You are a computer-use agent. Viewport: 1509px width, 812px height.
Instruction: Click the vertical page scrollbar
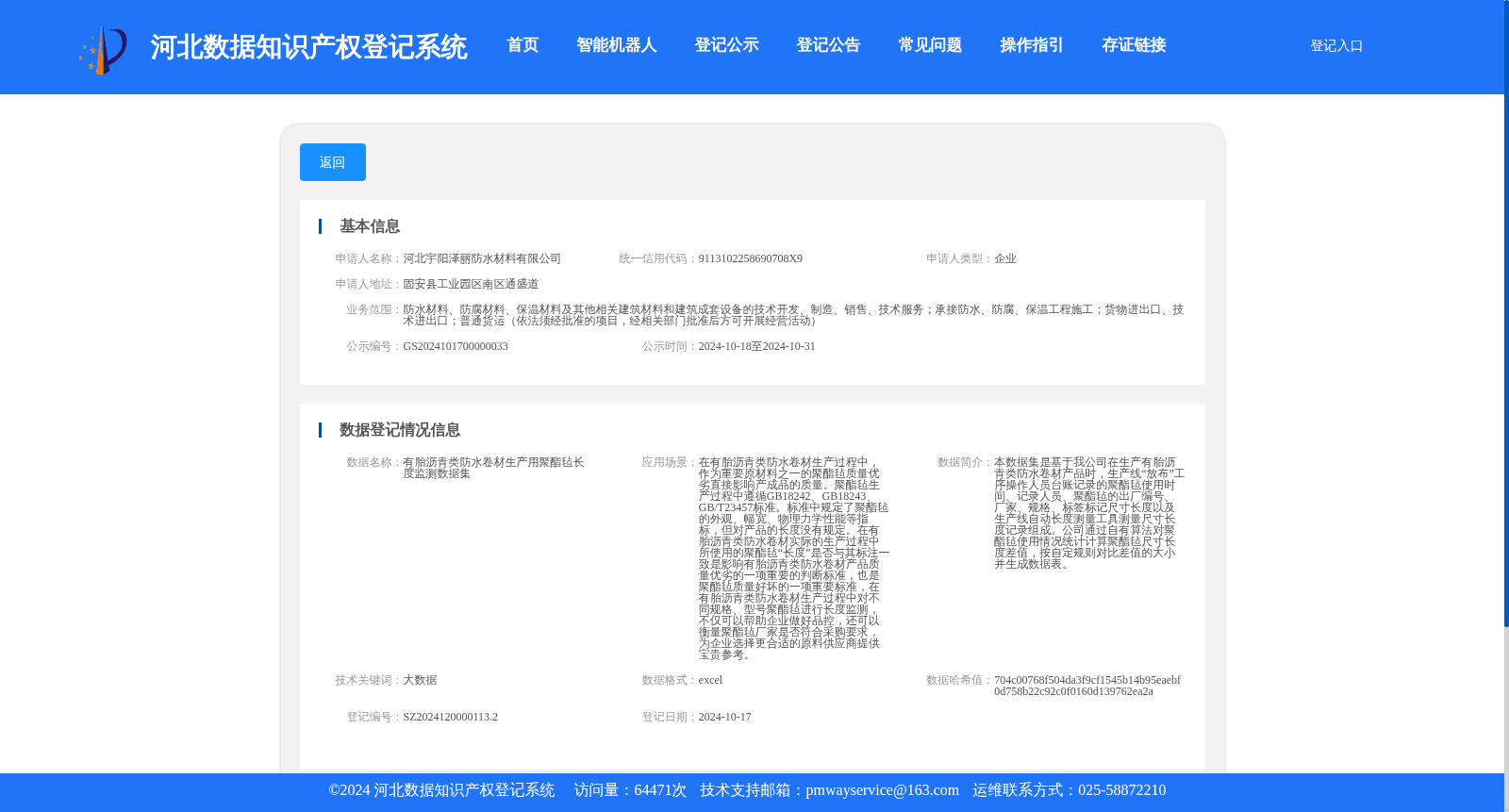click(1506, 311)
